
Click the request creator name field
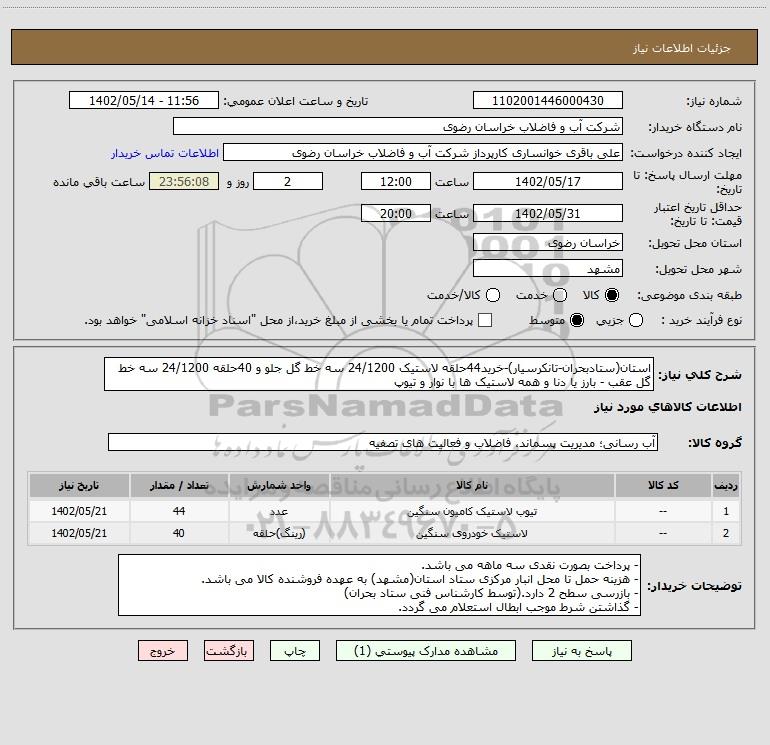[x=423, y=153]
